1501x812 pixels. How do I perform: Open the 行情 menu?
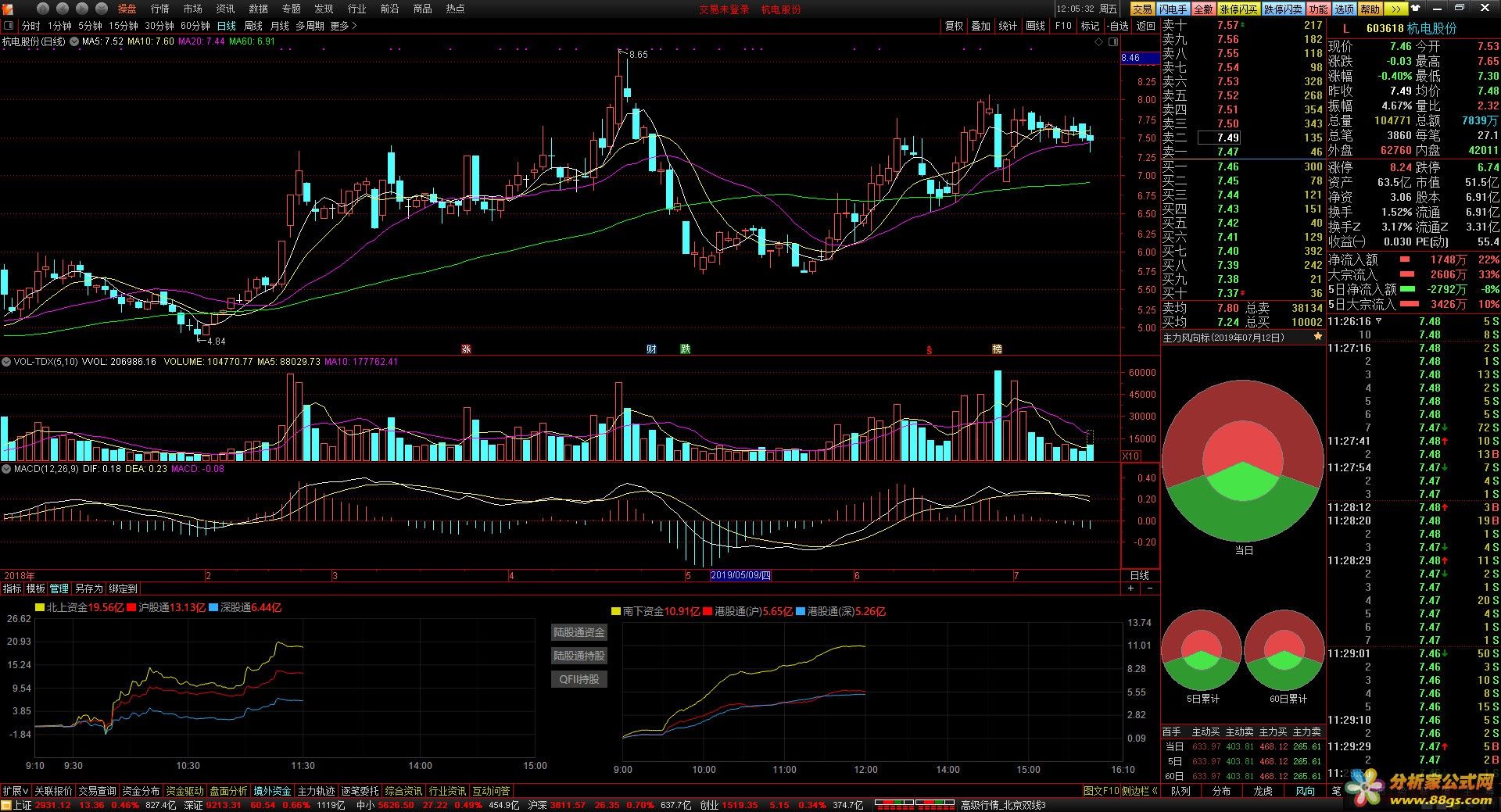(160, 9)
